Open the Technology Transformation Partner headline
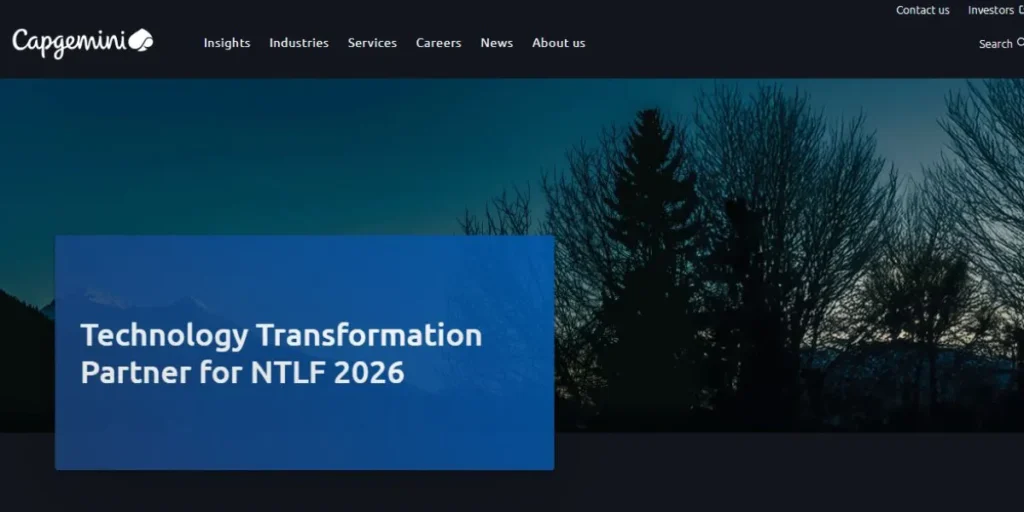This screenshot has height=512, width=1024. pos(281,335)
